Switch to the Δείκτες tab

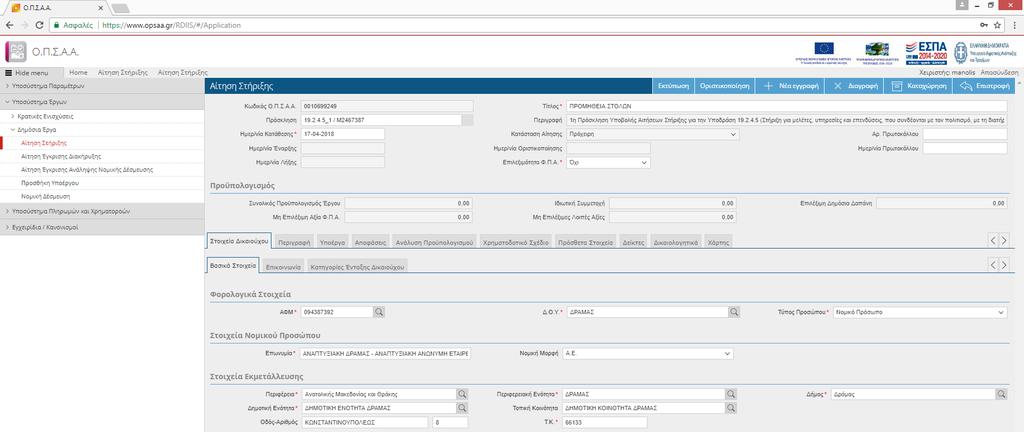click(633, 242)
